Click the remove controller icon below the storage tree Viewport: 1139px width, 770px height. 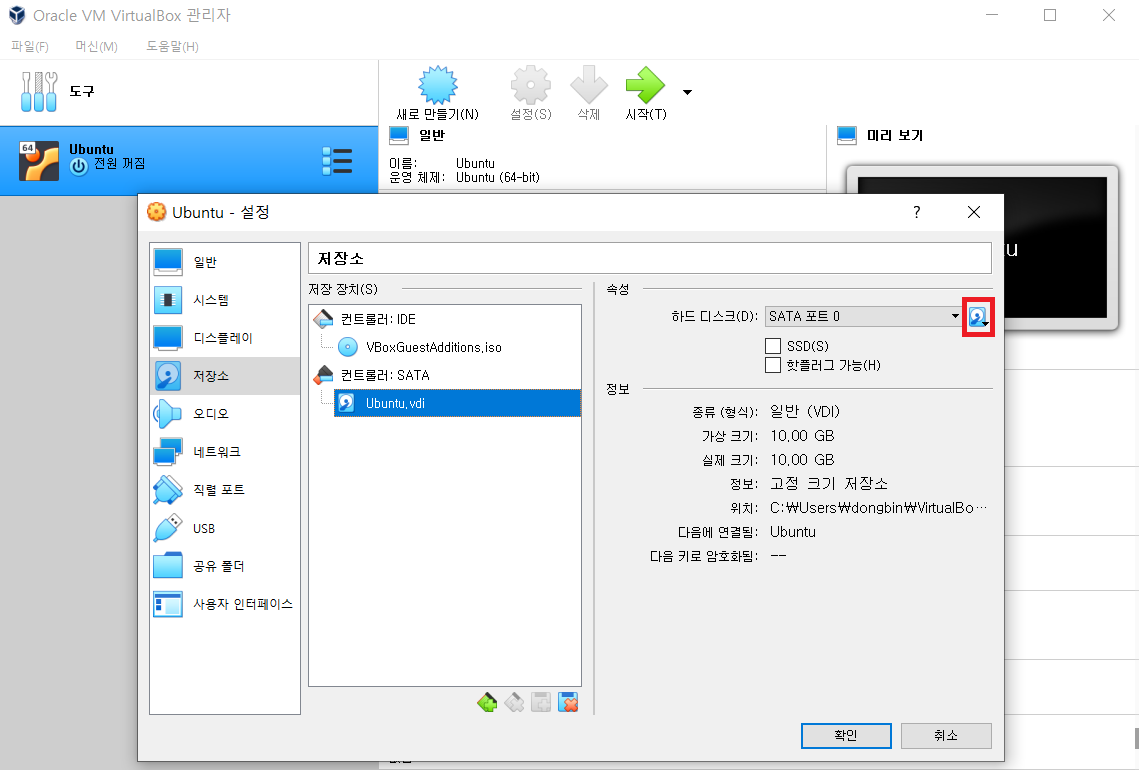pyautogui.click(x=514, y=702)
